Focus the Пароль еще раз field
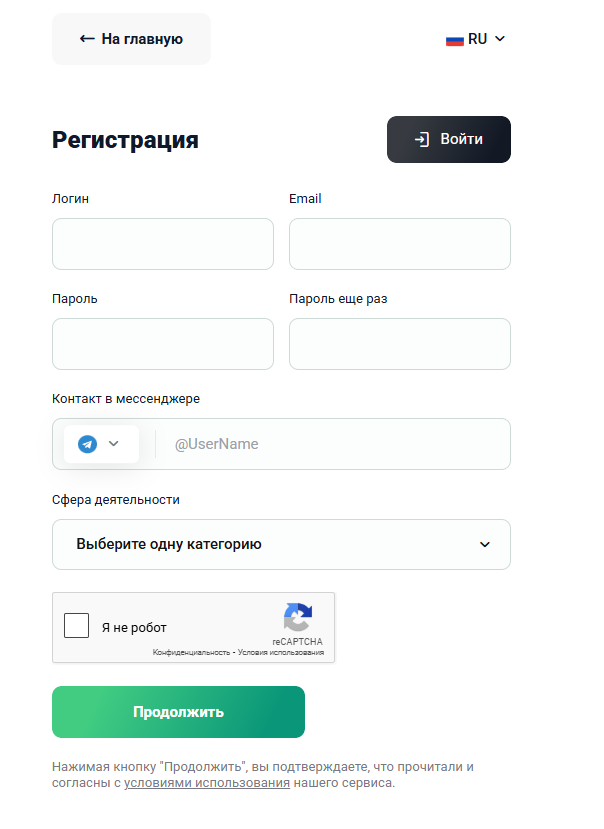Image resolution: width=604 pixels, height=829 pixels. tap(400, 344)
